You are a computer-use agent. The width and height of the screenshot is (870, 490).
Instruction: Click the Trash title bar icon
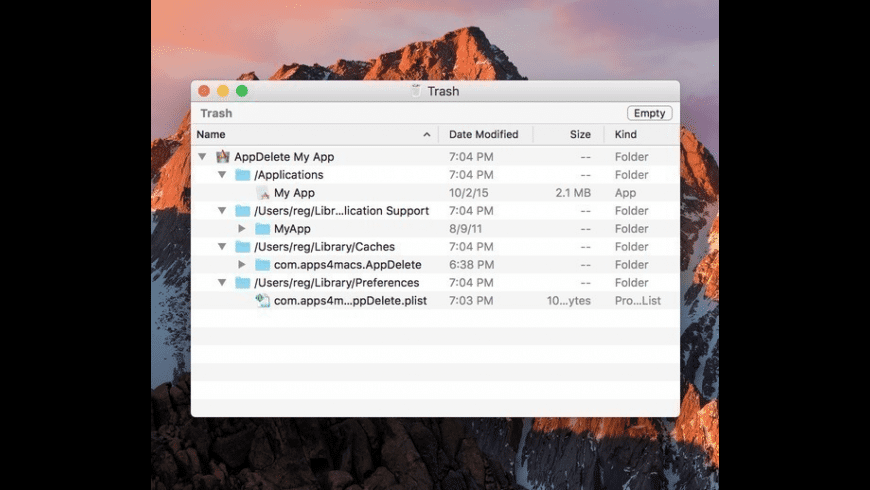[416, 91]
